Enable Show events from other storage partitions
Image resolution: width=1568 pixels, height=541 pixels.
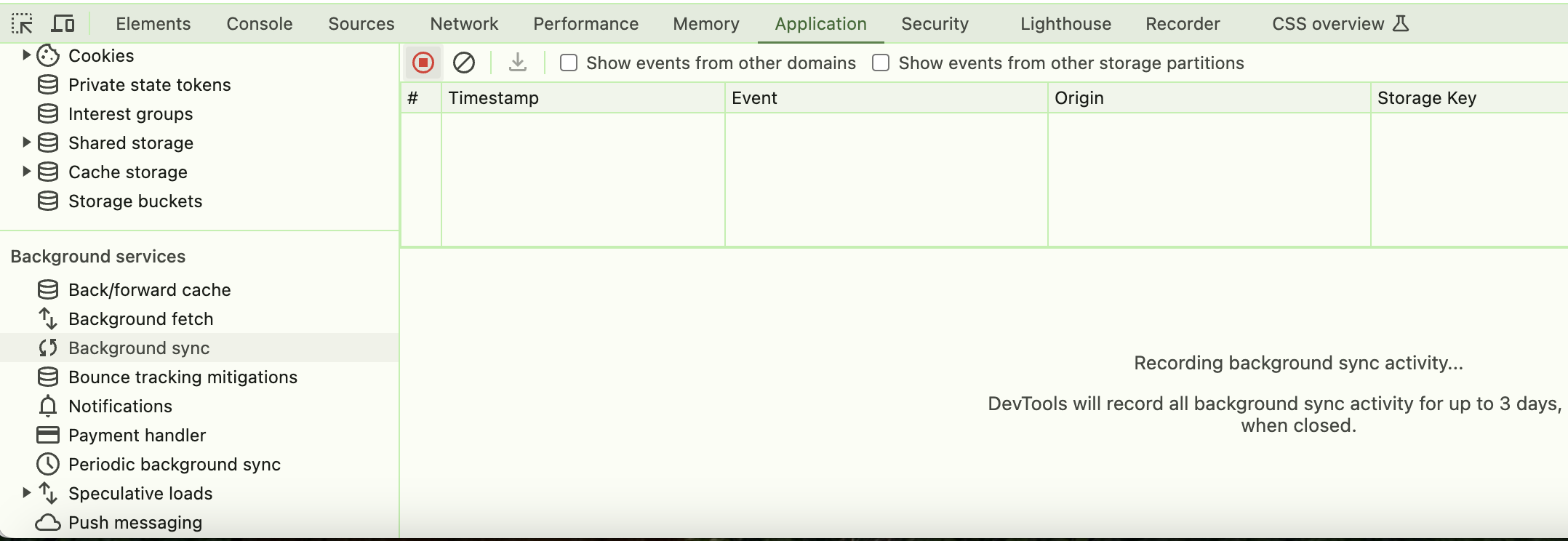881,63
